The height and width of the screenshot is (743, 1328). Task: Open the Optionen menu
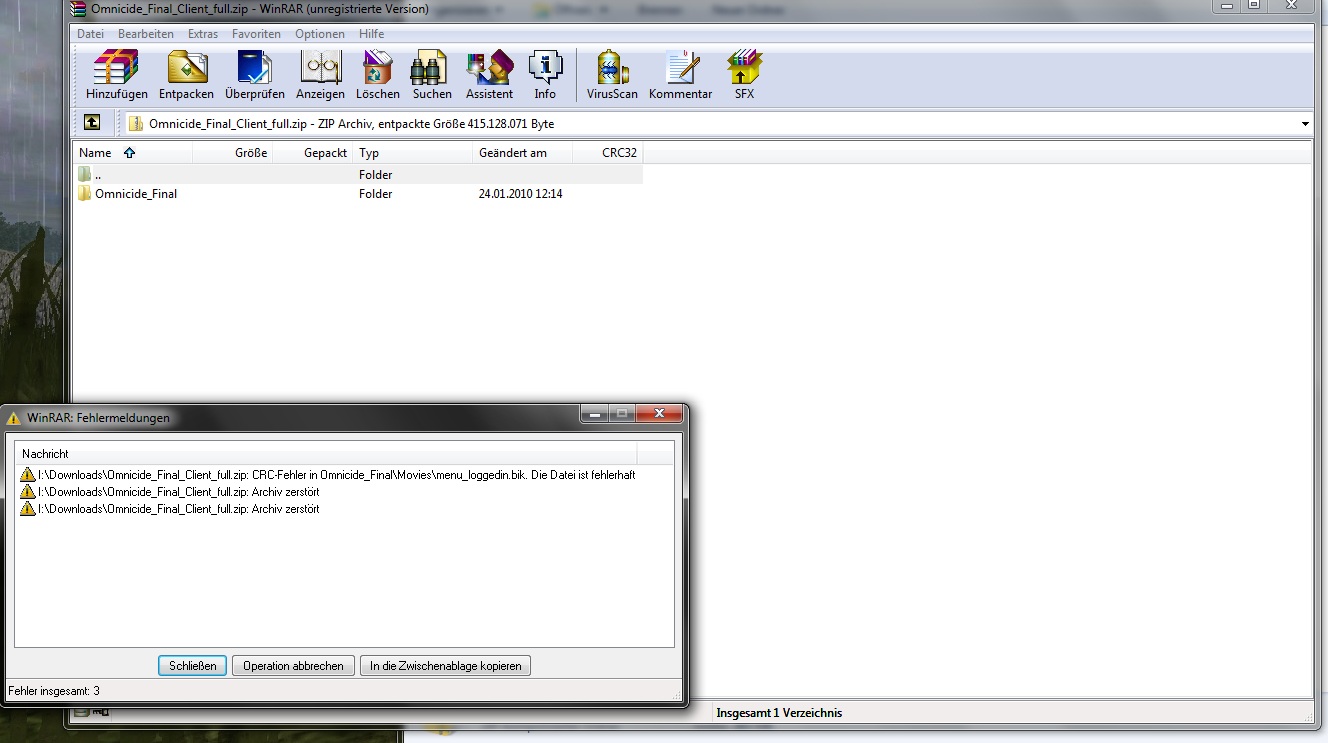[x=319, y=34]
